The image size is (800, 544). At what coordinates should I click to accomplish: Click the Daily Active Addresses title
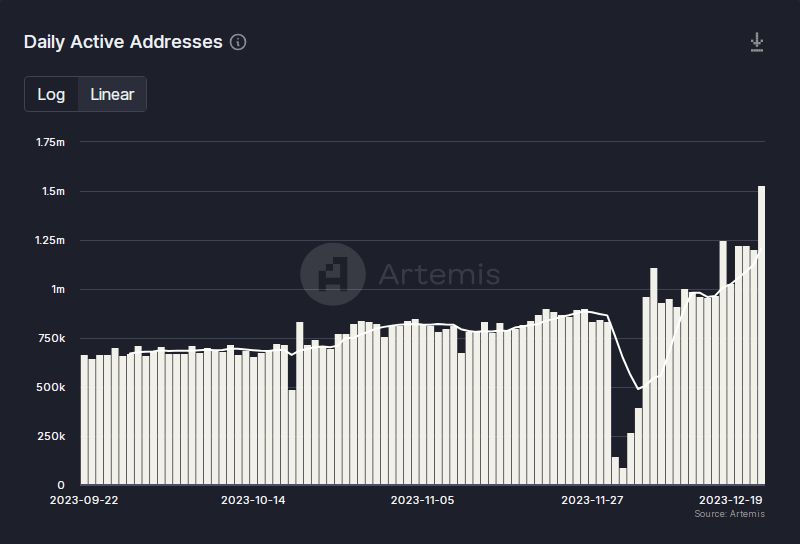pyautogui.click(x=123, y=42)
